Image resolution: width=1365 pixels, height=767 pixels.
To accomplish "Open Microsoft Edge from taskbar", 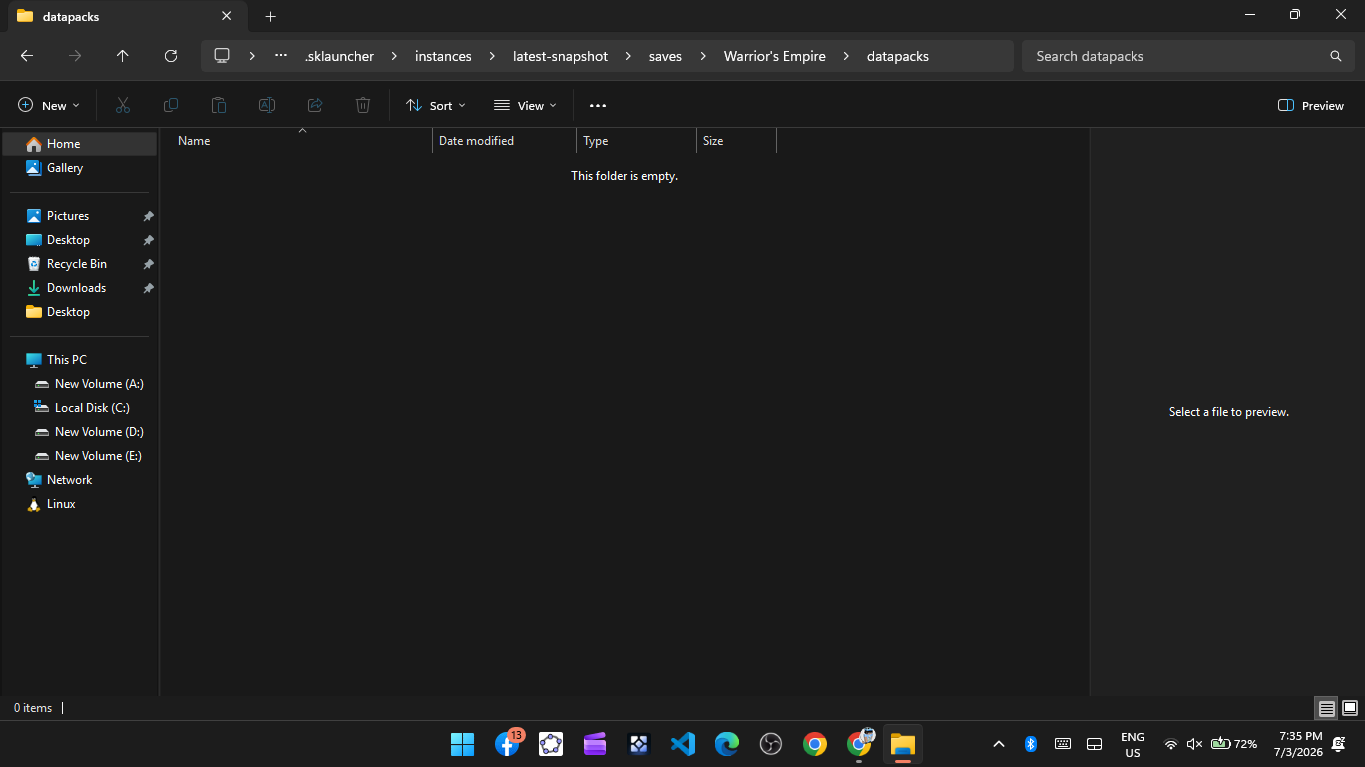I will (x=727, y=743).
